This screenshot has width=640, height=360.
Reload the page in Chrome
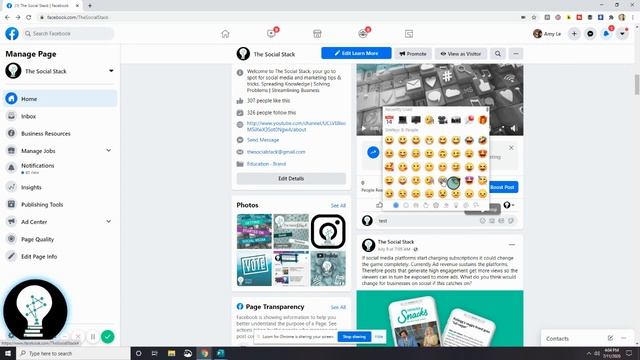pyautogui.click(x=29, y=17)
